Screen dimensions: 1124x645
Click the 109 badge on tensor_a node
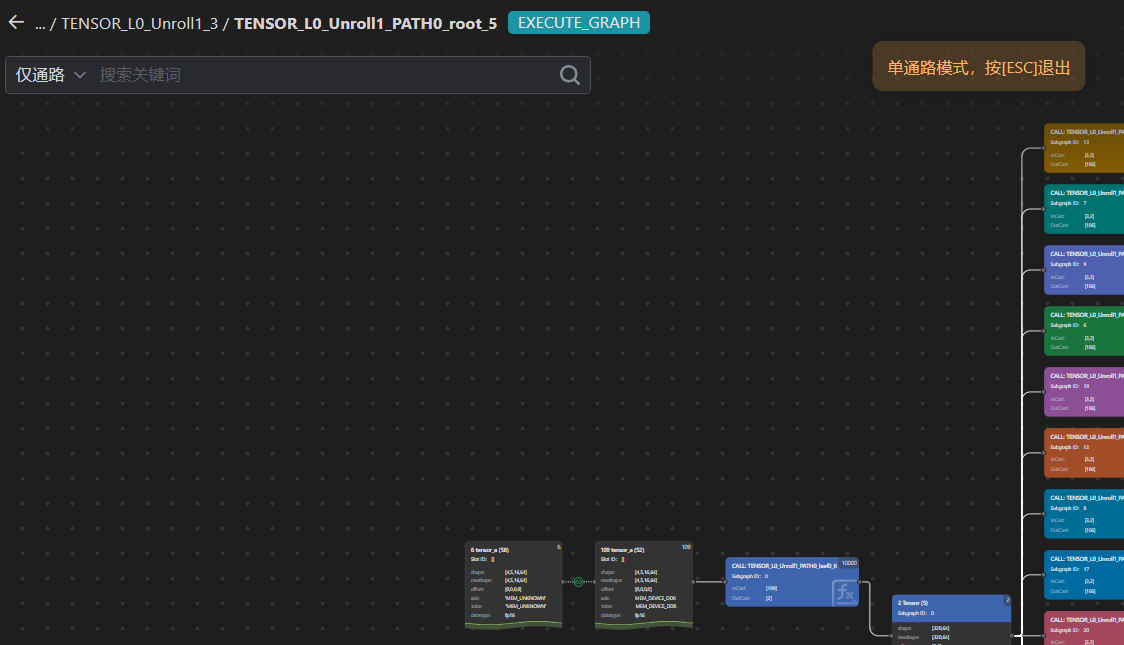click(686, 547)
